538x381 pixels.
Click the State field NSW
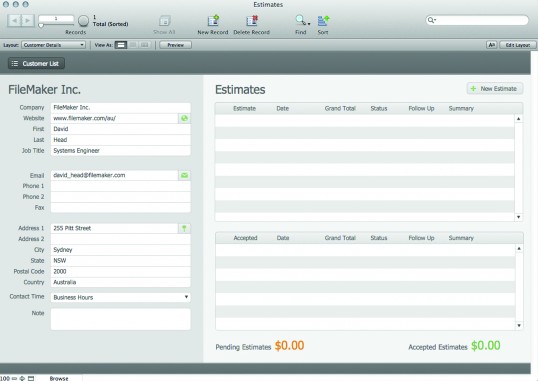click(120, 261)
